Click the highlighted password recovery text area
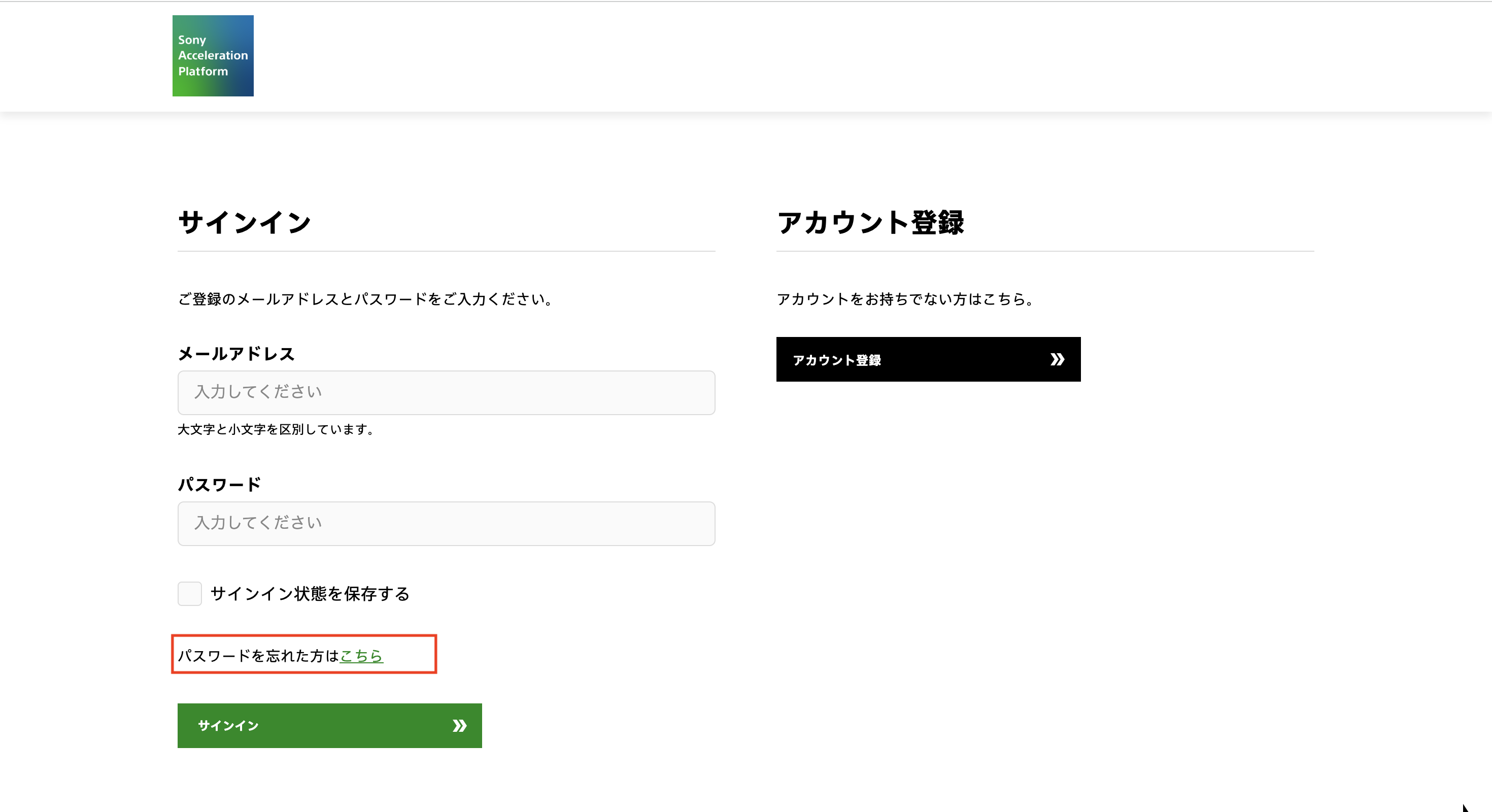The height and width of the screenshot is (812, 1492). click(304, 655)
